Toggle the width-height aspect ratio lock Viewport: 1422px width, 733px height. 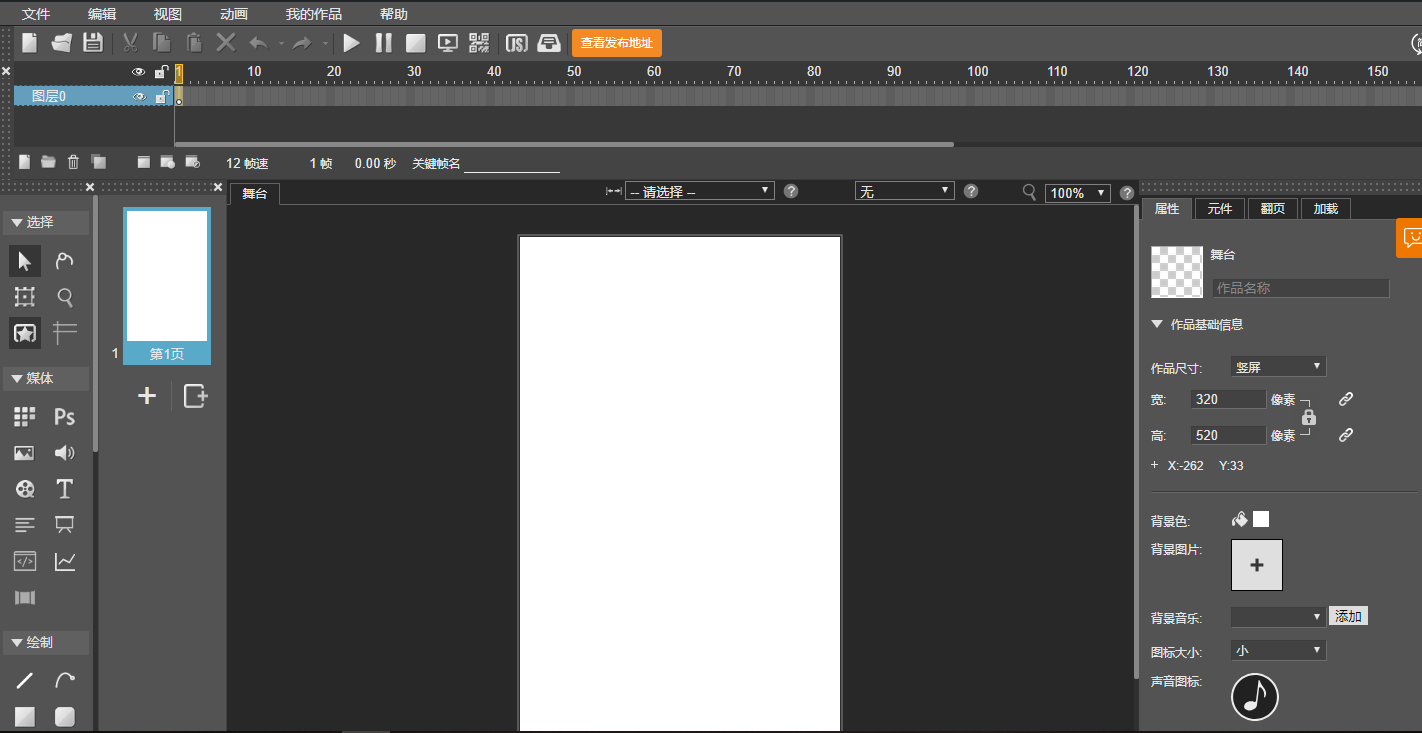(1309, 417)
